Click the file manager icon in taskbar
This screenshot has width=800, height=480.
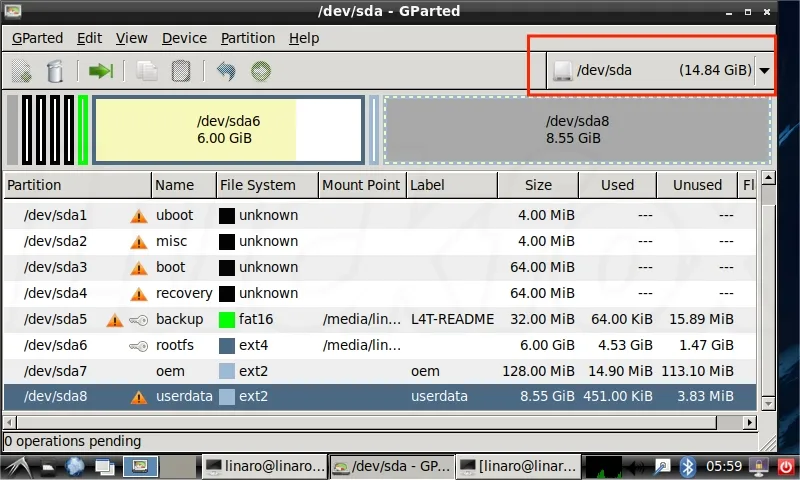pyautogui.click(x=48, y=467)
